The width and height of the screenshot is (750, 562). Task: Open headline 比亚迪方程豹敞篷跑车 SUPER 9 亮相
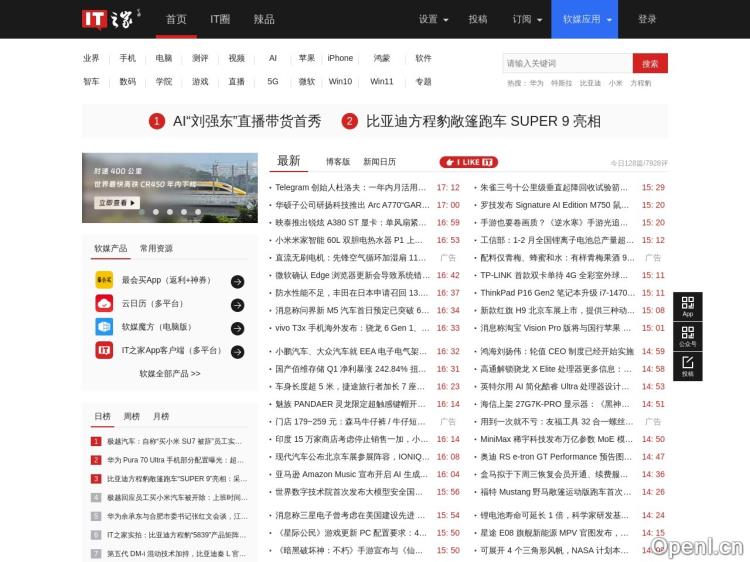(x=483, y=121)
